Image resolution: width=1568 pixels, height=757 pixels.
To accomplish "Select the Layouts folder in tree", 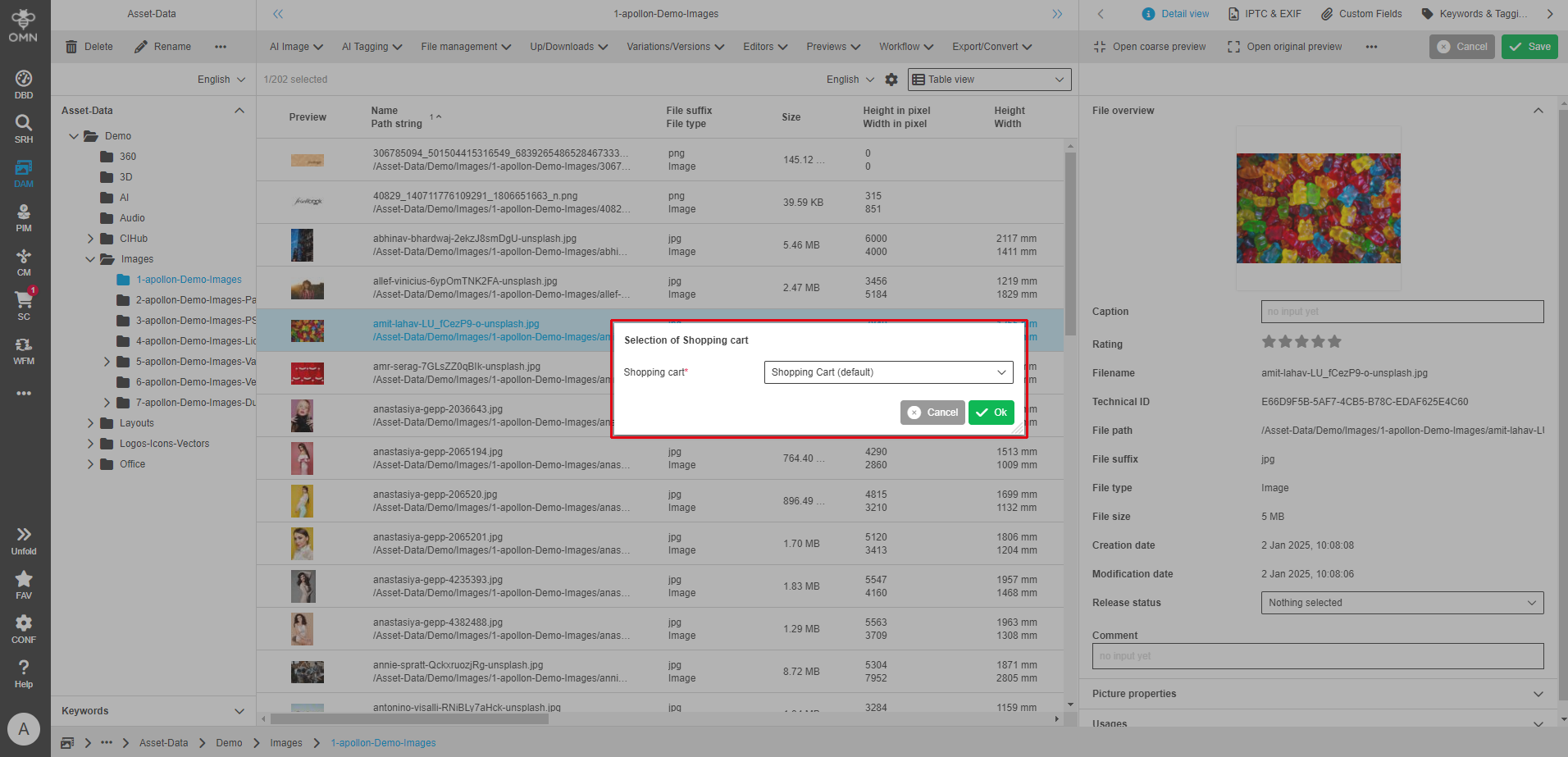I will (136, 423).
